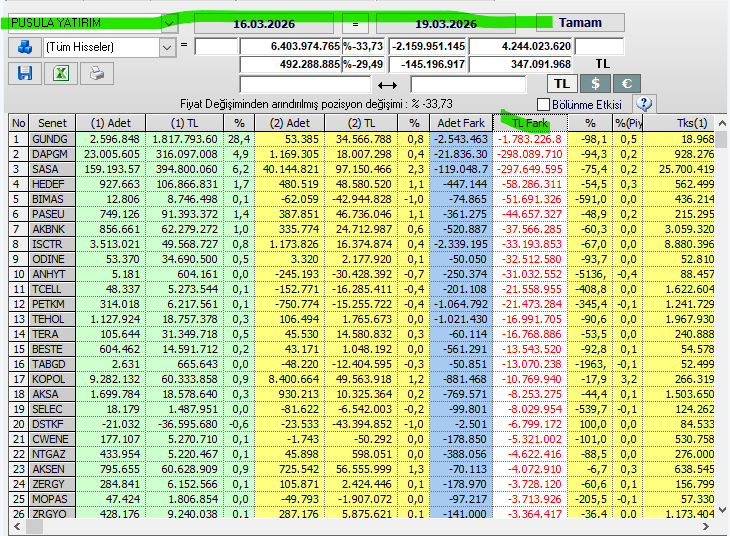Select the PASEU stock cell
The width and height of the screenshot is (730, 536).
[x=52, y=214]
